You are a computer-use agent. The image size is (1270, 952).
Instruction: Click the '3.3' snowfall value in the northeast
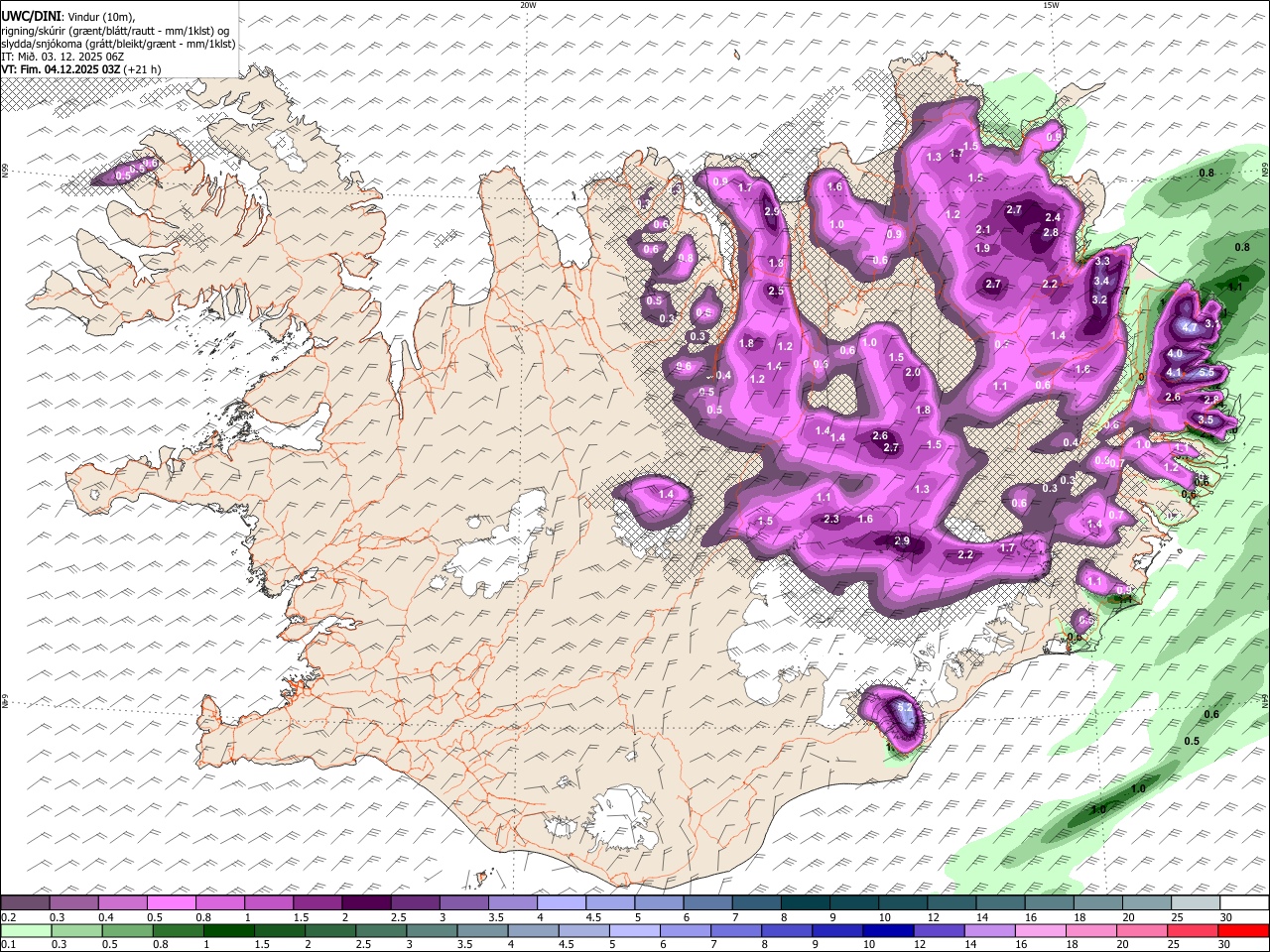pos(1102,262)
